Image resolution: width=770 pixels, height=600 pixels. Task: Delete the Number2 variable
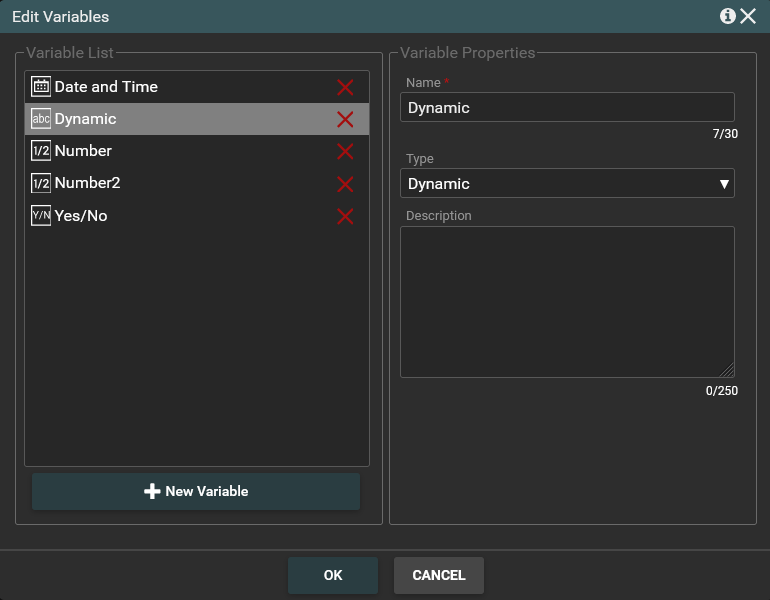point(345,184)
